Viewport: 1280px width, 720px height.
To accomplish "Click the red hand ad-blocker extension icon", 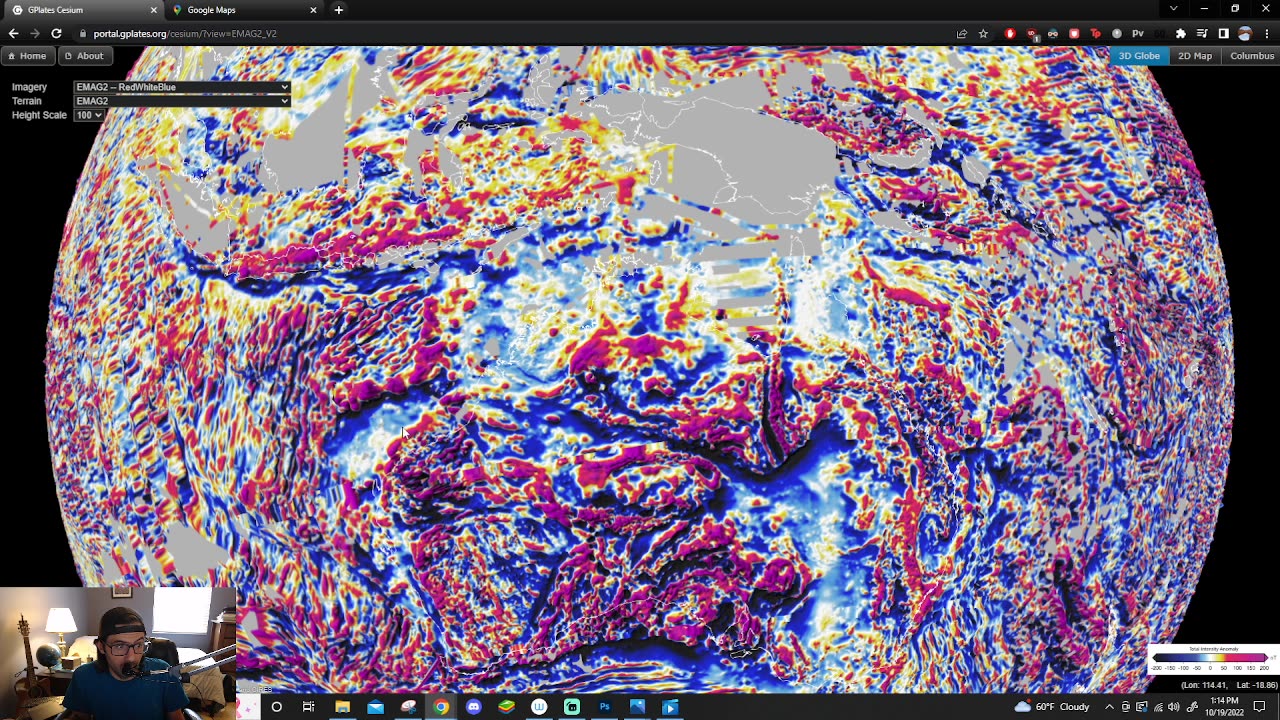I will pos(1010,33).
